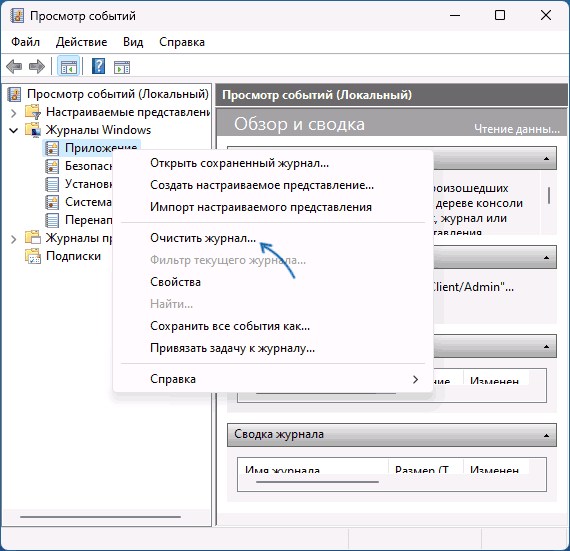This screenshot has height=551, width=570.
Task: Click the Приложение log icon in tree
Action: [52, 148]
